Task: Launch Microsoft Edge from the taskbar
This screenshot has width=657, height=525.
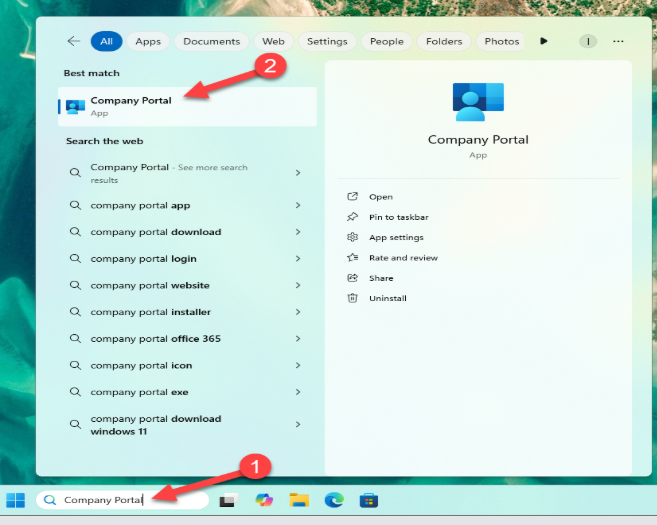Action: pyautogui.click(x=334, y=500)
